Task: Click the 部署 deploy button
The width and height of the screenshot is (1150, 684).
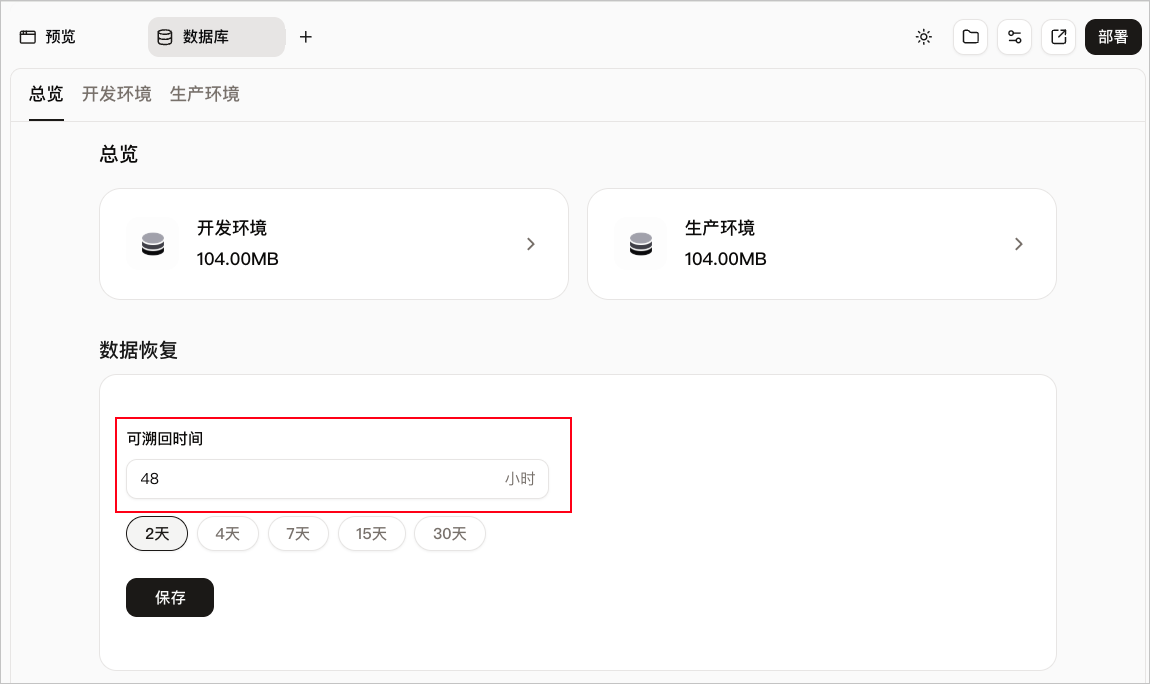Action: (x=1113, y=37)
